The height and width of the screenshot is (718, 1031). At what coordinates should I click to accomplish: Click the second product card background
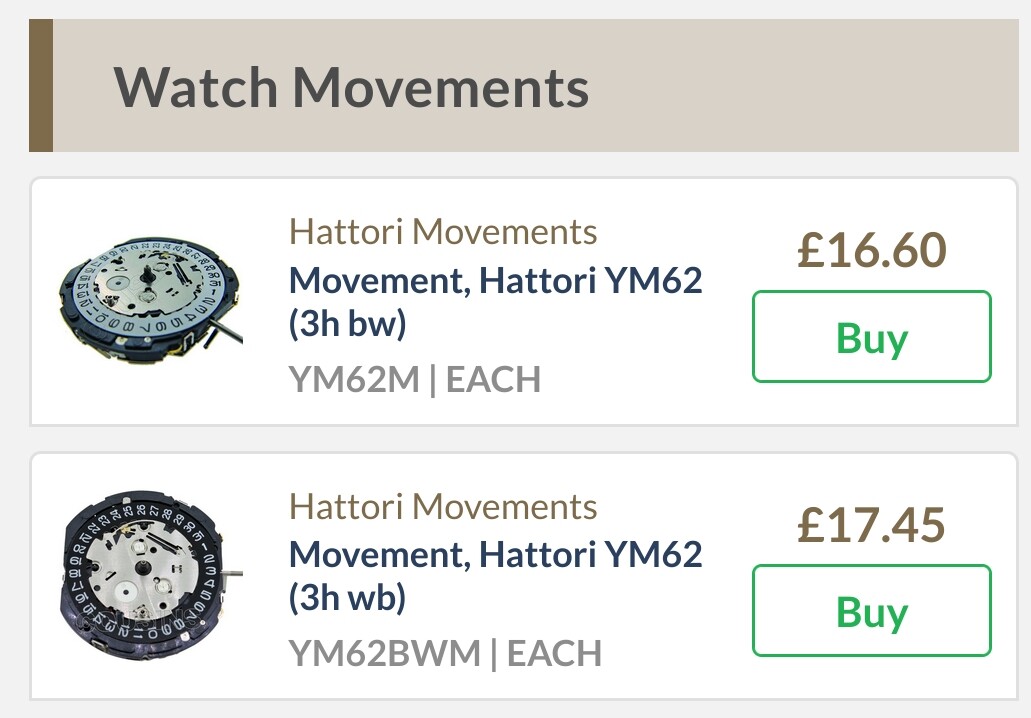(x=524, y=576)
